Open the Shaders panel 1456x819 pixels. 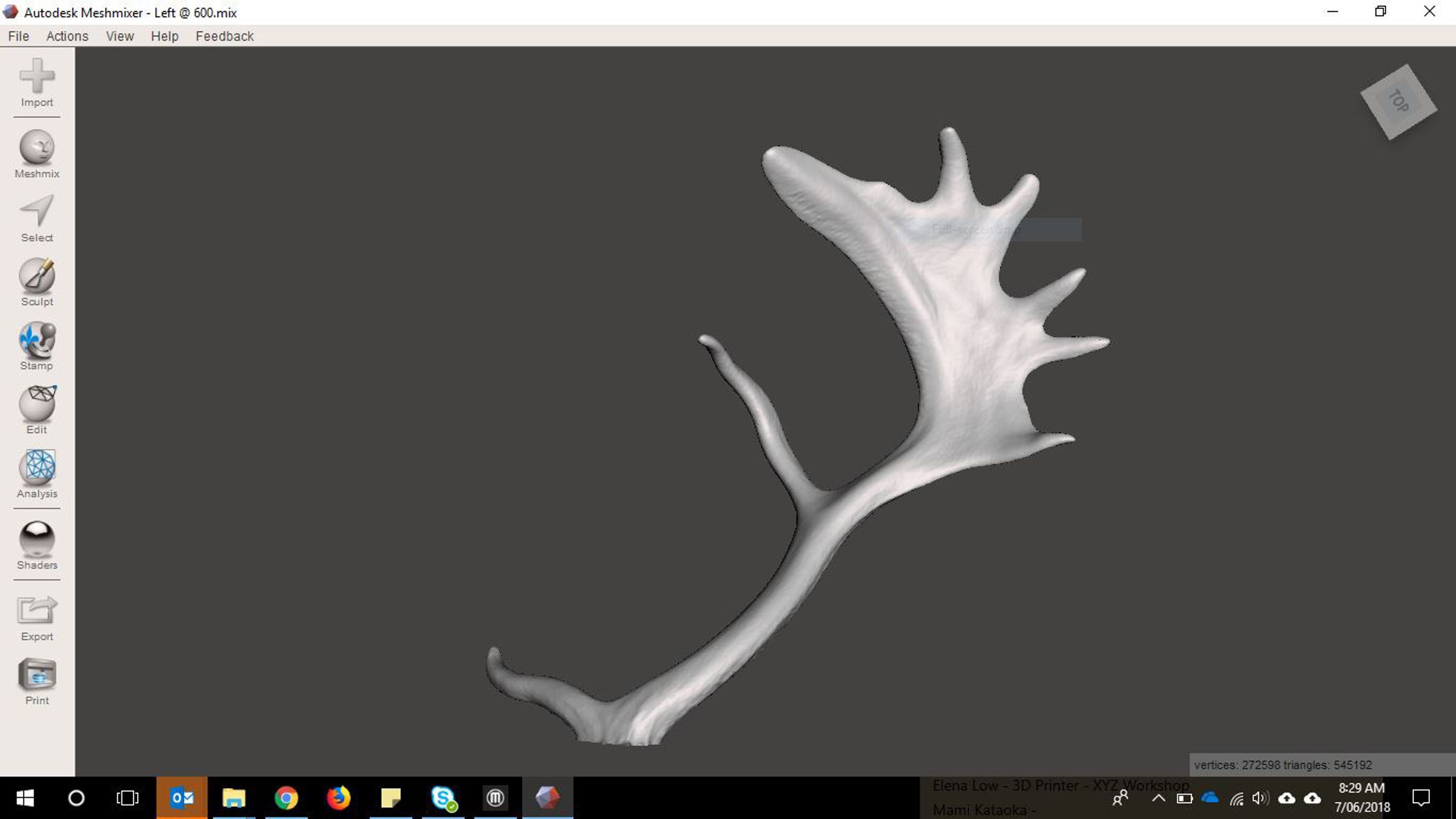(37, 544)
